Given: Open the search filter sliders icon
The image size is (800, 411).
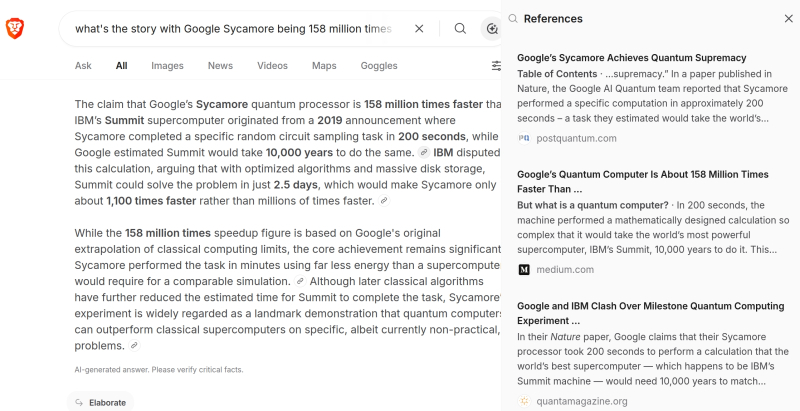Looking at the screenshot, I should pos(496,66).
